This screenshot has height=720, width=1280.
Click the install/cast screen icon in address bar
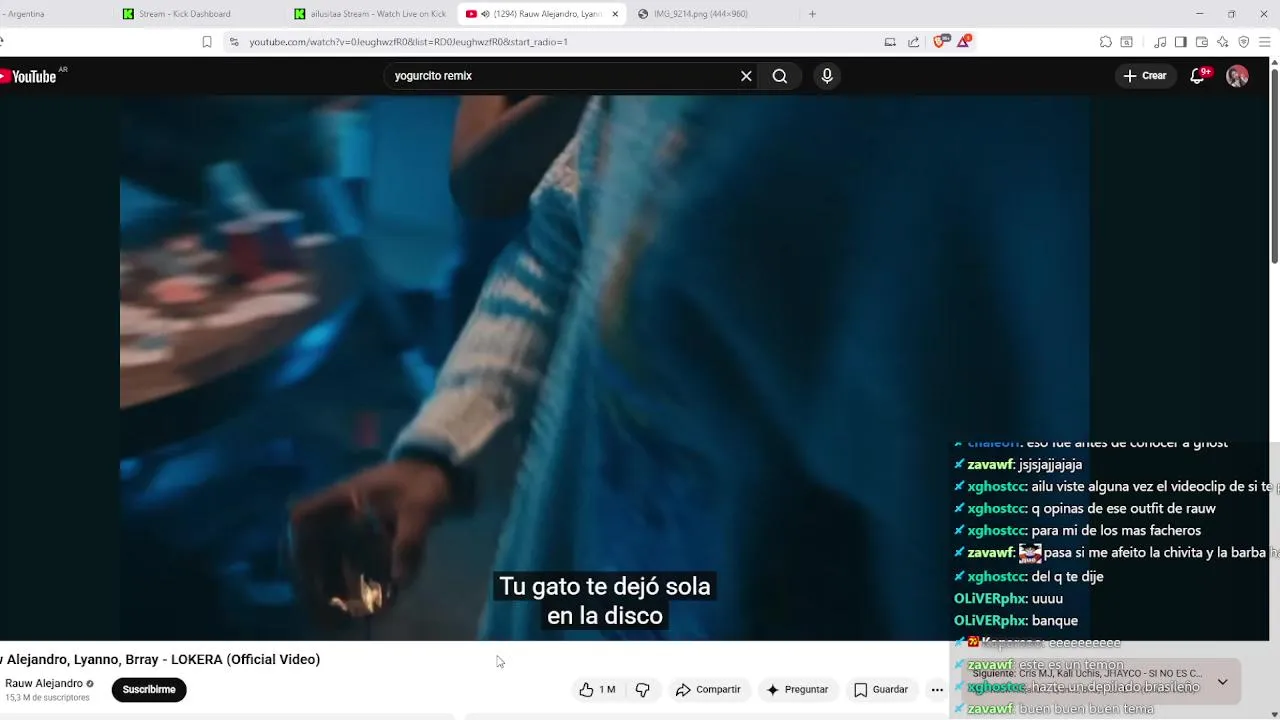coord(890,42)
